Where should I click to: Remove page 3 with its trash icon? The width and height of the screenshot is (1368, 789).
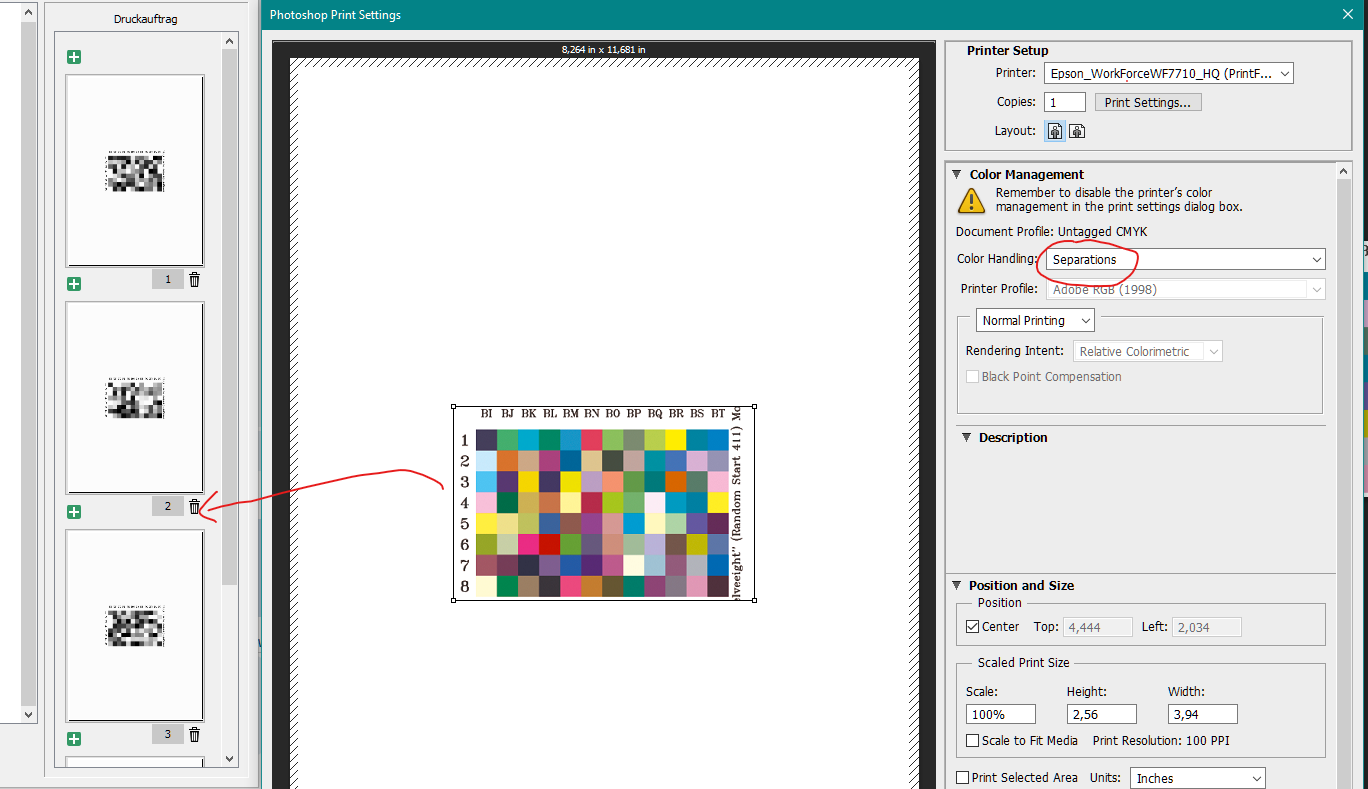click(194, 735)
